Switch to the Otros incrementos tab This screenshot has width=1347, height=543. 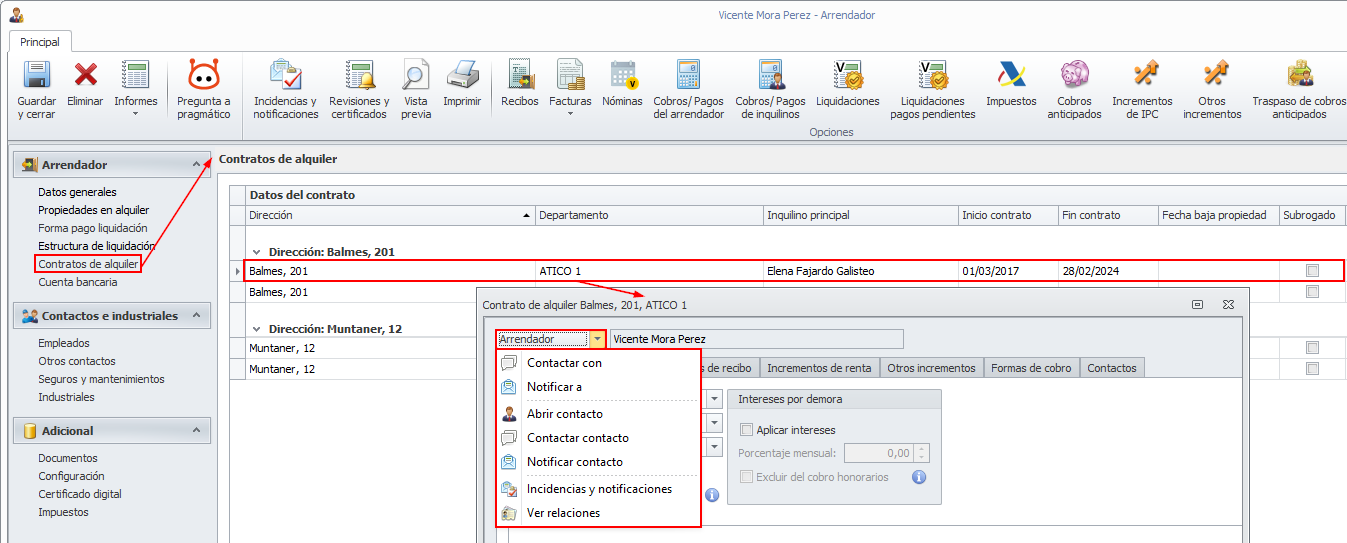pyautogui.click(x=932, y=368)
